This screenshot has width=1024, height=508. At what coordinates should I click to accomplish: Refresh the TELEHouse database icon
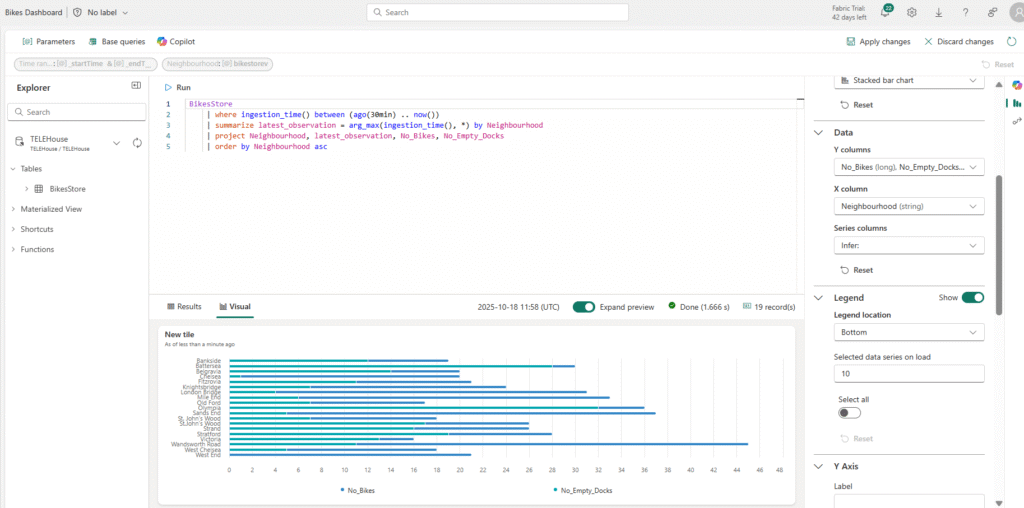click(x=137, y=143)
